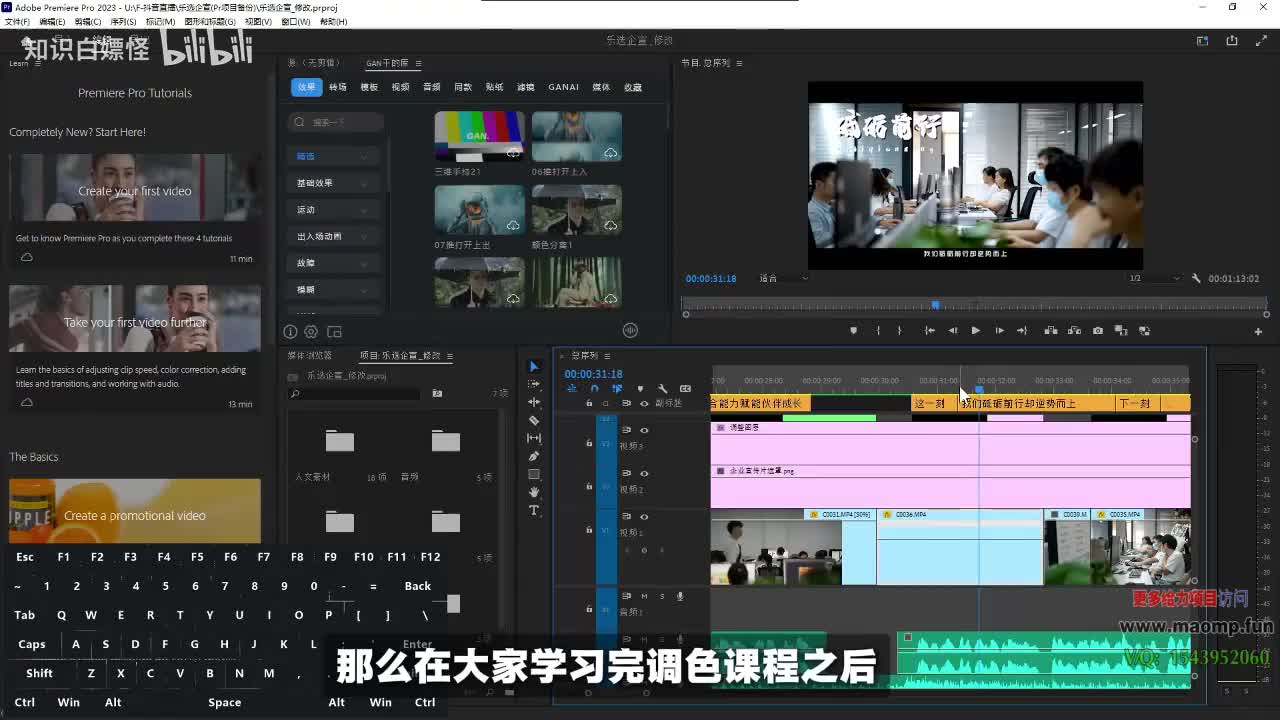Hide video track 3 with eye icon
Screen dimensions: 1280x720
pyautogui.click(x=644, y=430)
